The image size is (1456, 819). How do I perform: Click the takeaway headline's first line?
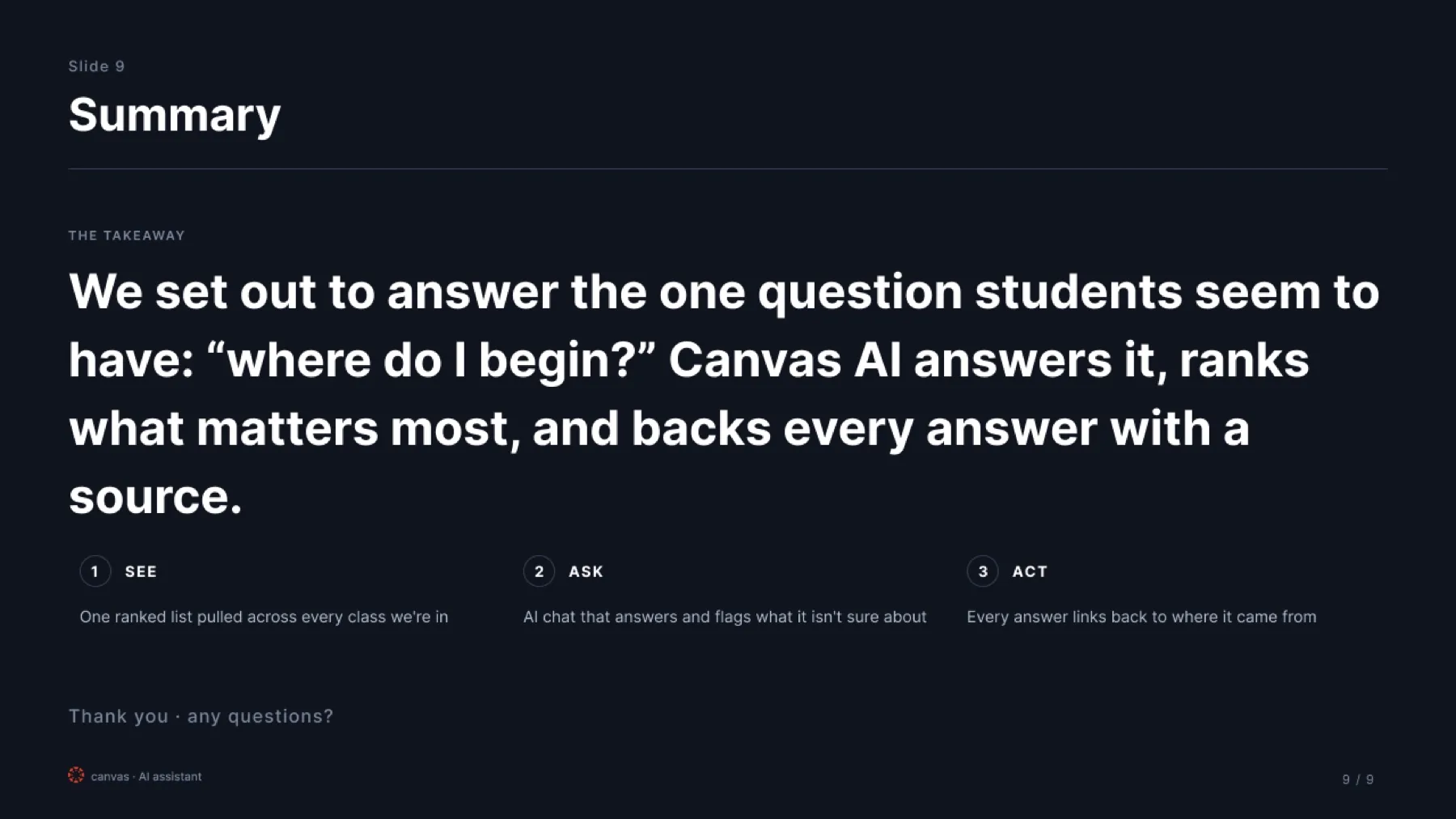tap(724, 291)
